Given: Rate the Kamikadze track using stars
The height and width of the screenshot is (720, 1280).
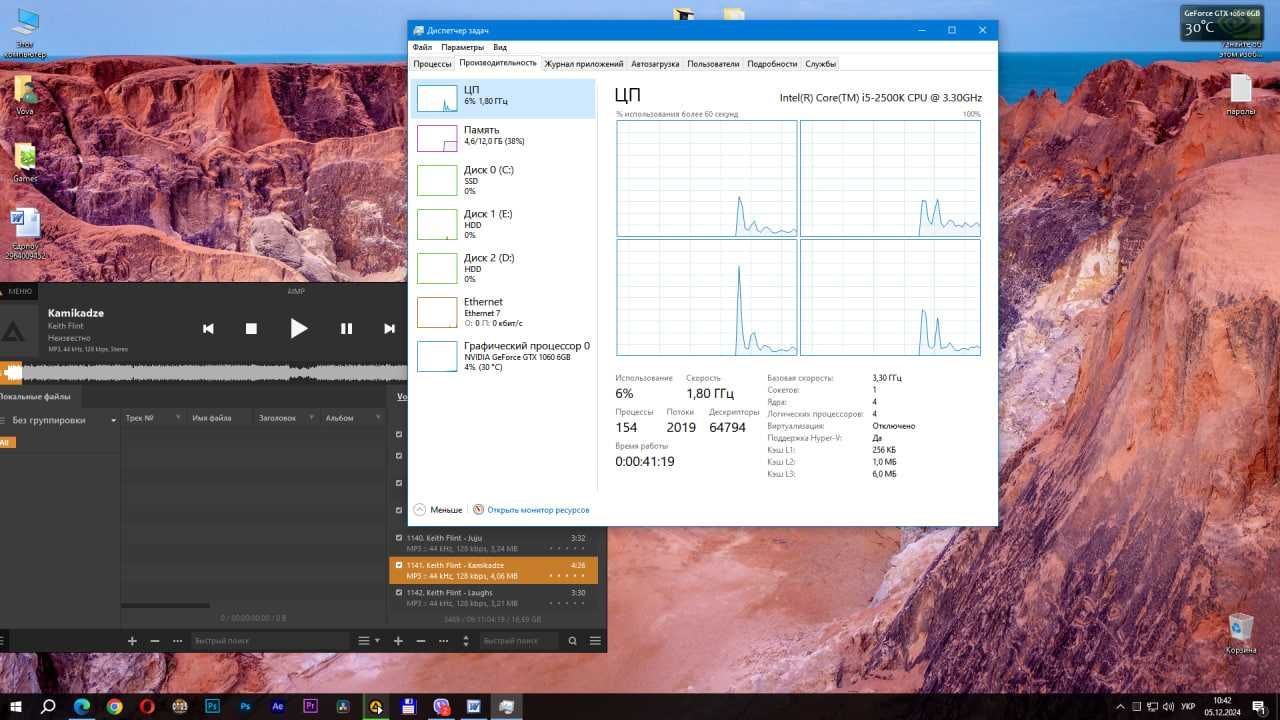Looking at the screenshot, I should pyautogui.click(x=568, y=577).
